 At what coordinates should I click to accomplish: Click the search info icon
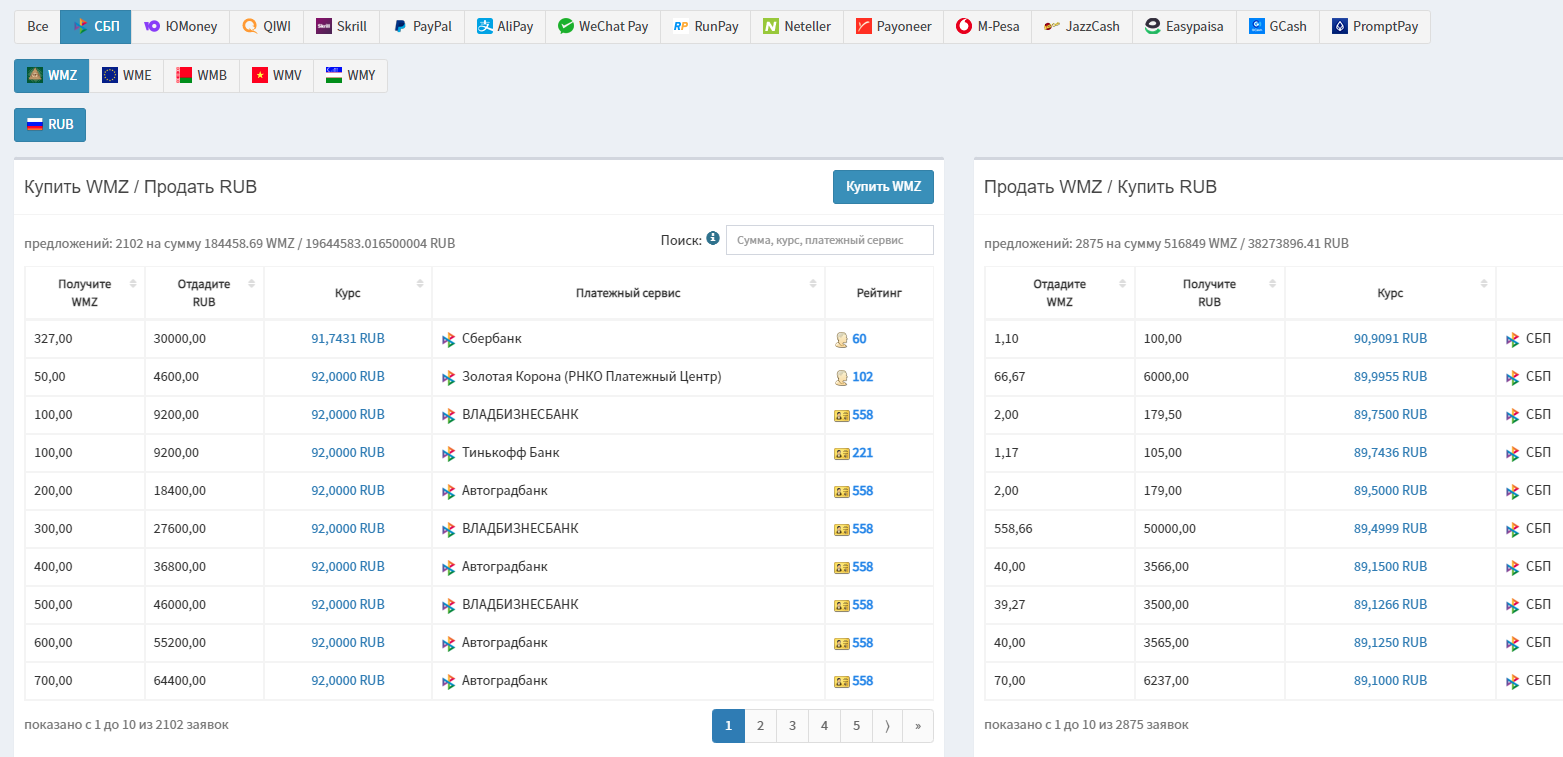tap(713, 238)
